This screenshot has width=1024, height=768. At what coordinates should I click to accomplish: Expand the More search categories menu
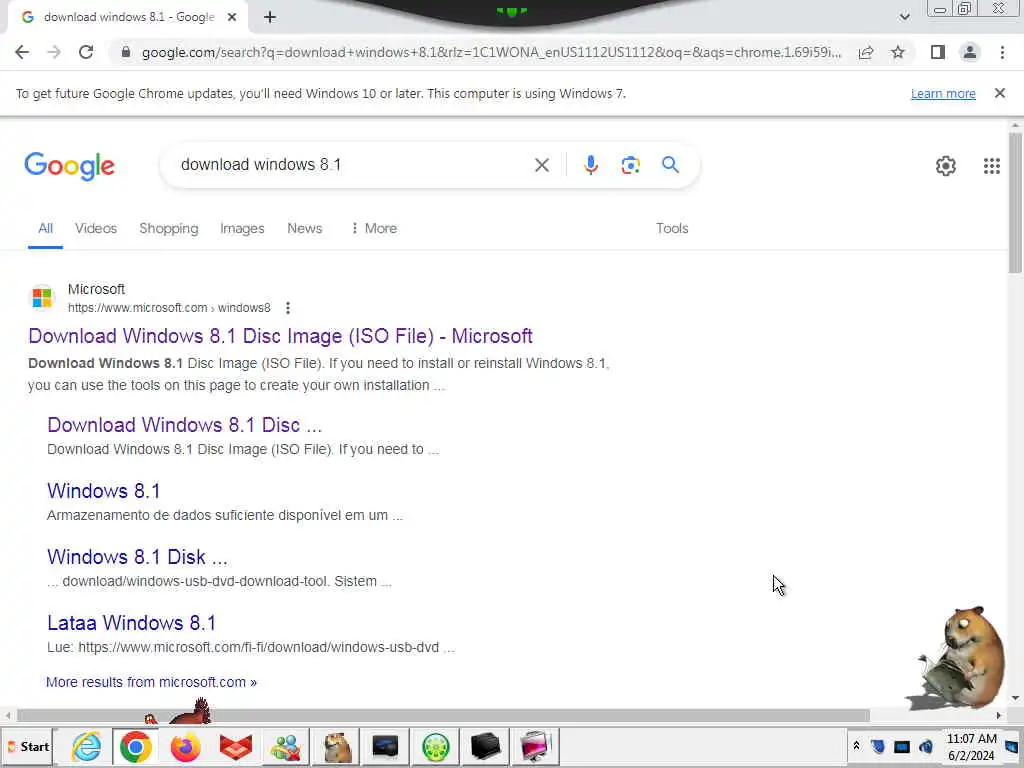[x=374, y=228]
